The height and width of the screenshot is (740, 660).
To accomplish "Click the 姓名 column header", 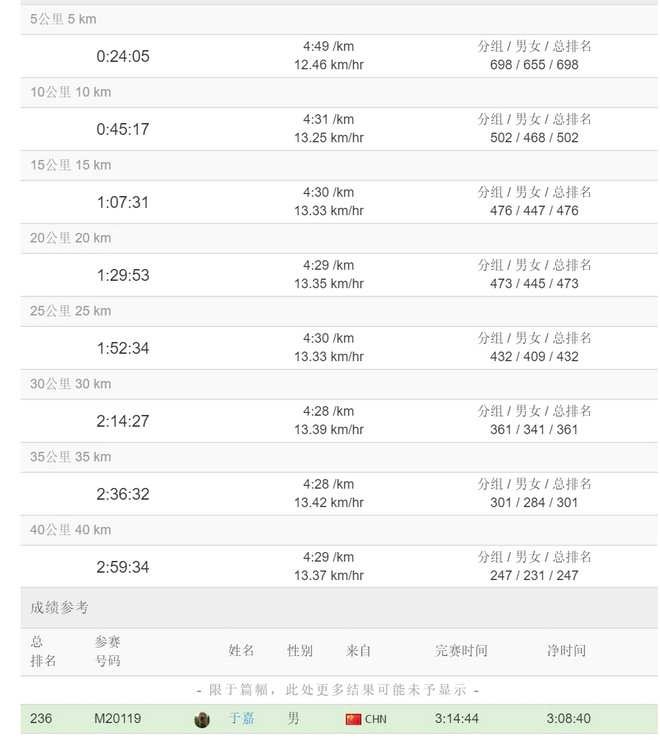I will [x=241, y=650].
